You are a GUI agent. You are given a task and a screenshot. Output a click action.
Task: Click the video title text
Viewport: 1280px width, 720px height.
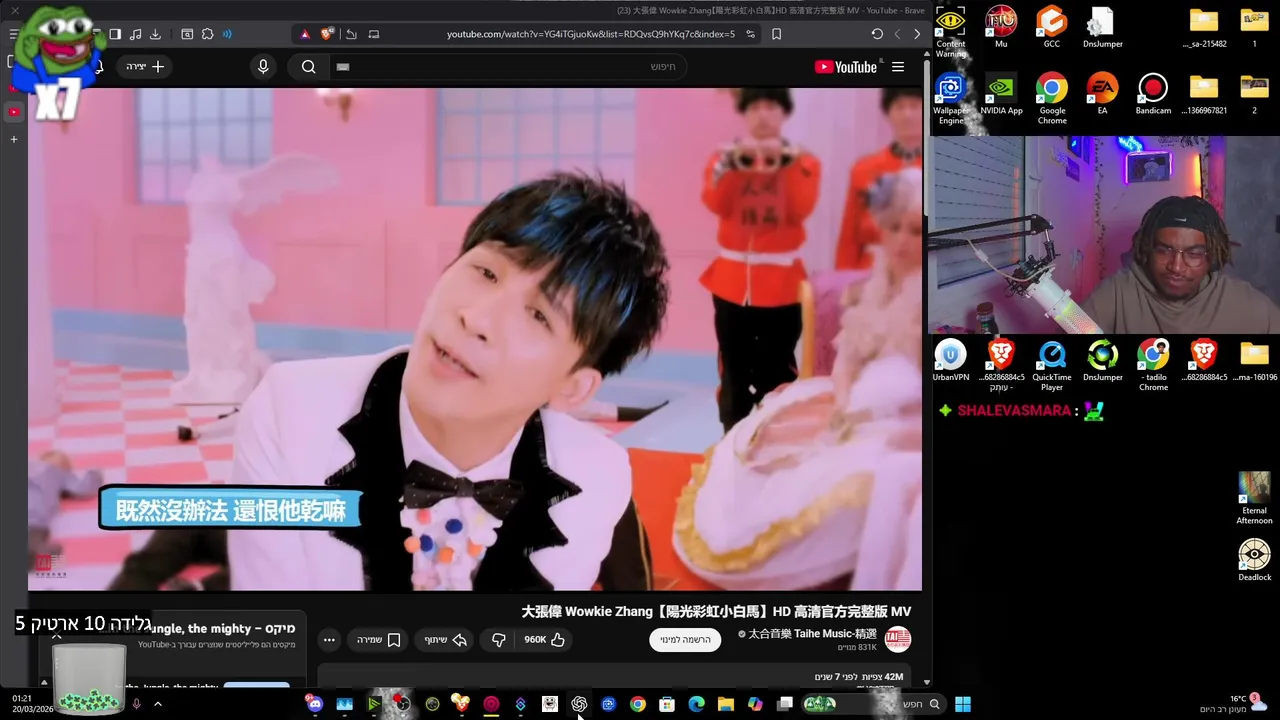[x=716, y=611]
